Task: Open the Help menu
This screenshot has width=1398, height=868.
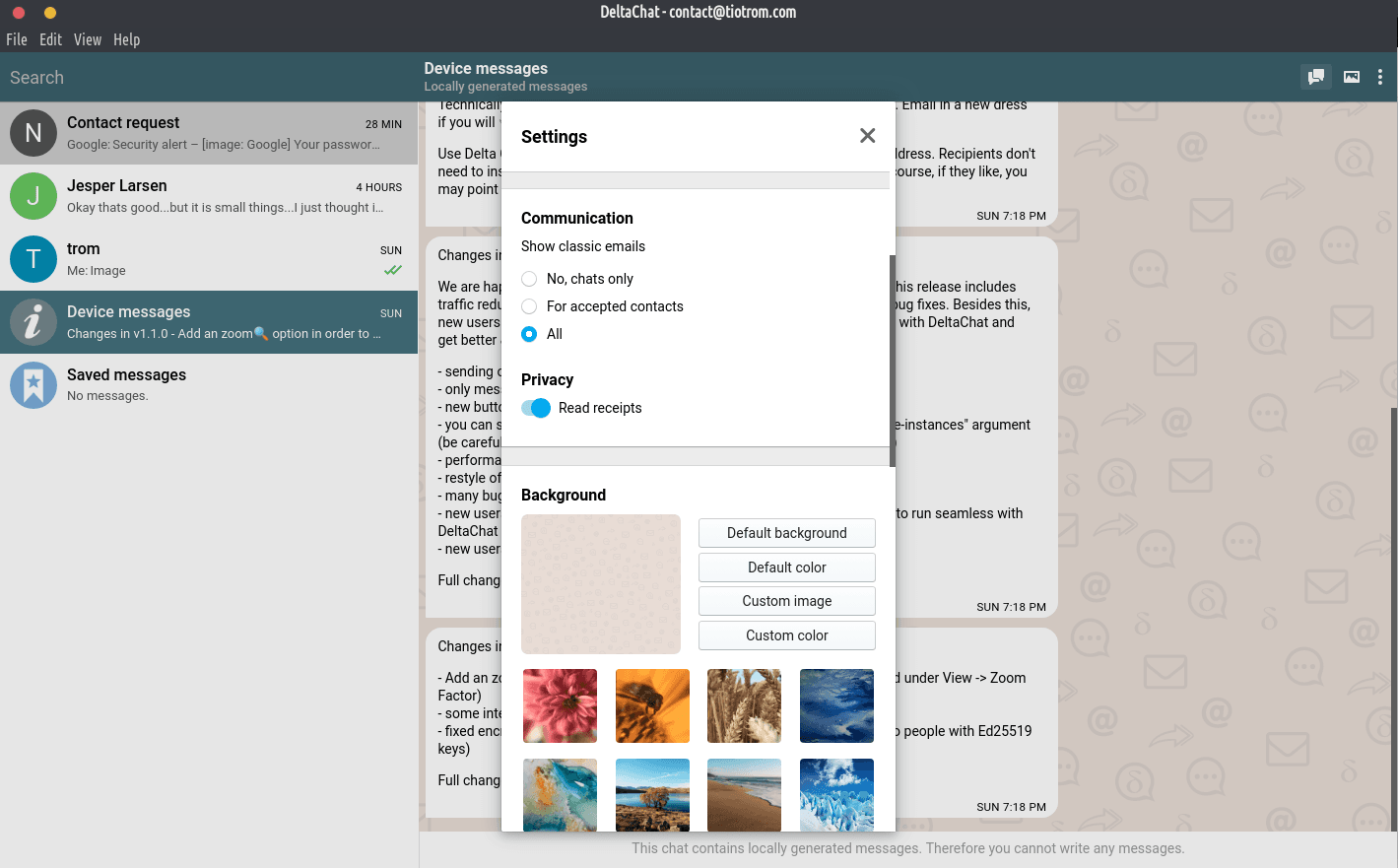Action: tap(126, 39)
